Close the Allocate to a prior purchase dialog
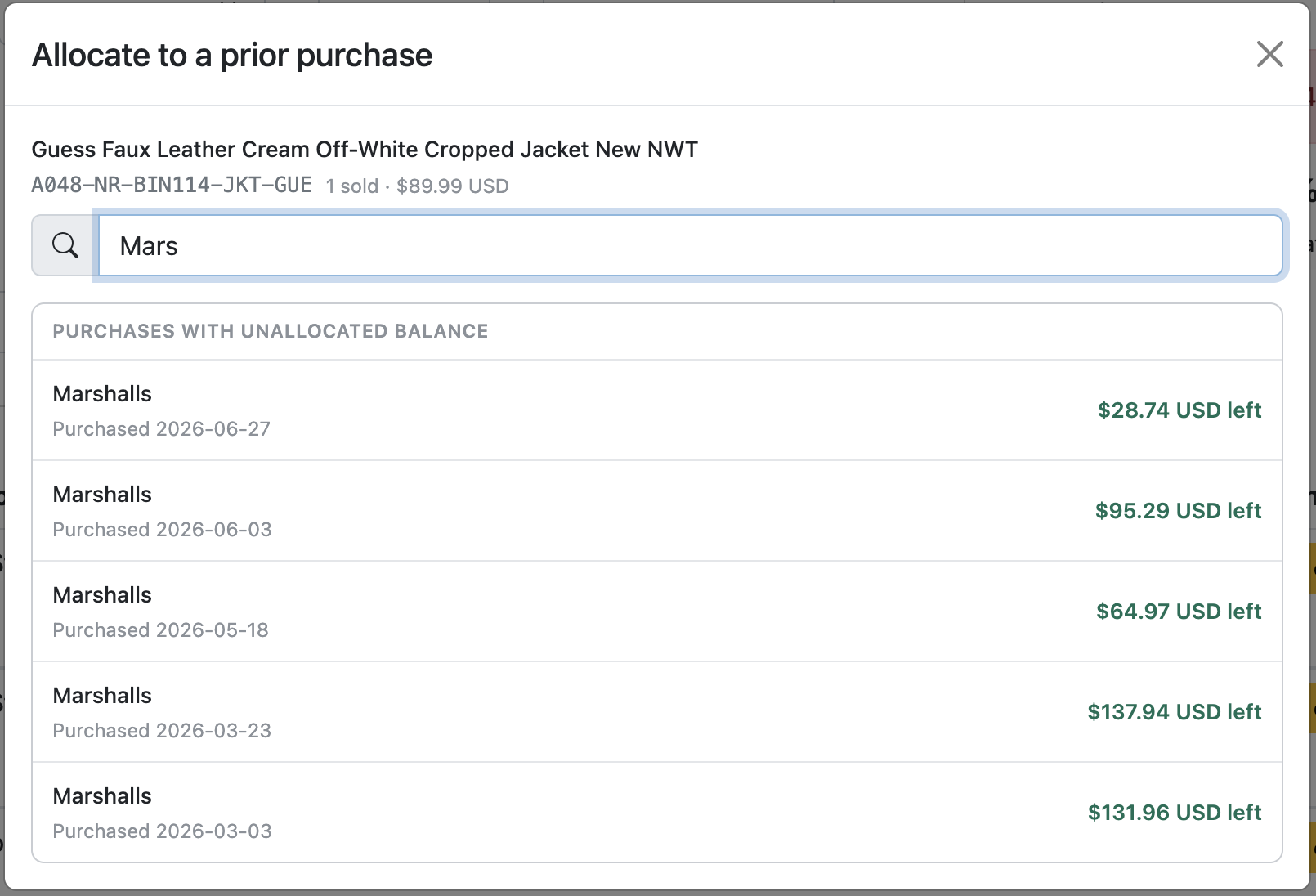The width and height of the screenshot is (1316, 896). pos(1269,54)
